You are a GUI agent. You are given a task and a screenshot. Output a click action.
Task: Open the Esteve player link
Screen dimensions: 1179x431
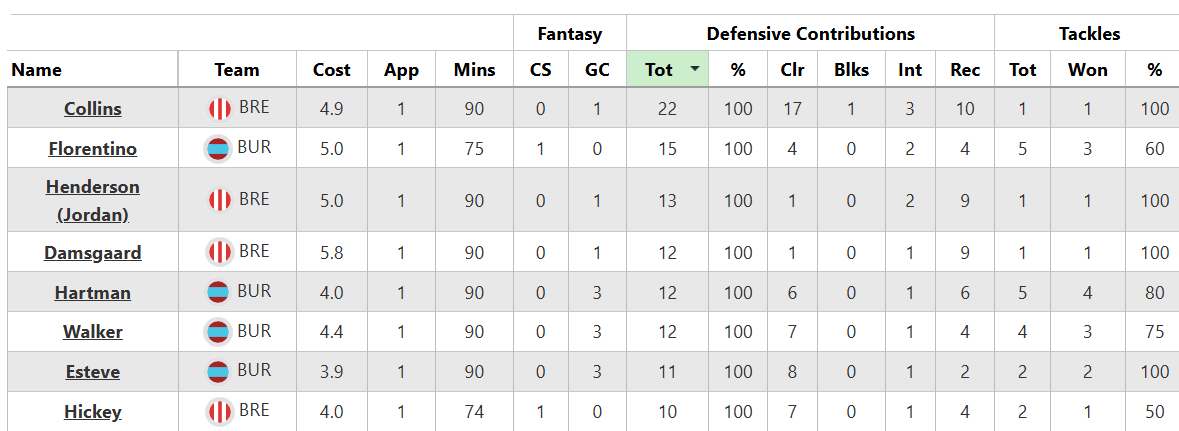pyautogui.click(x=93, y=372)
